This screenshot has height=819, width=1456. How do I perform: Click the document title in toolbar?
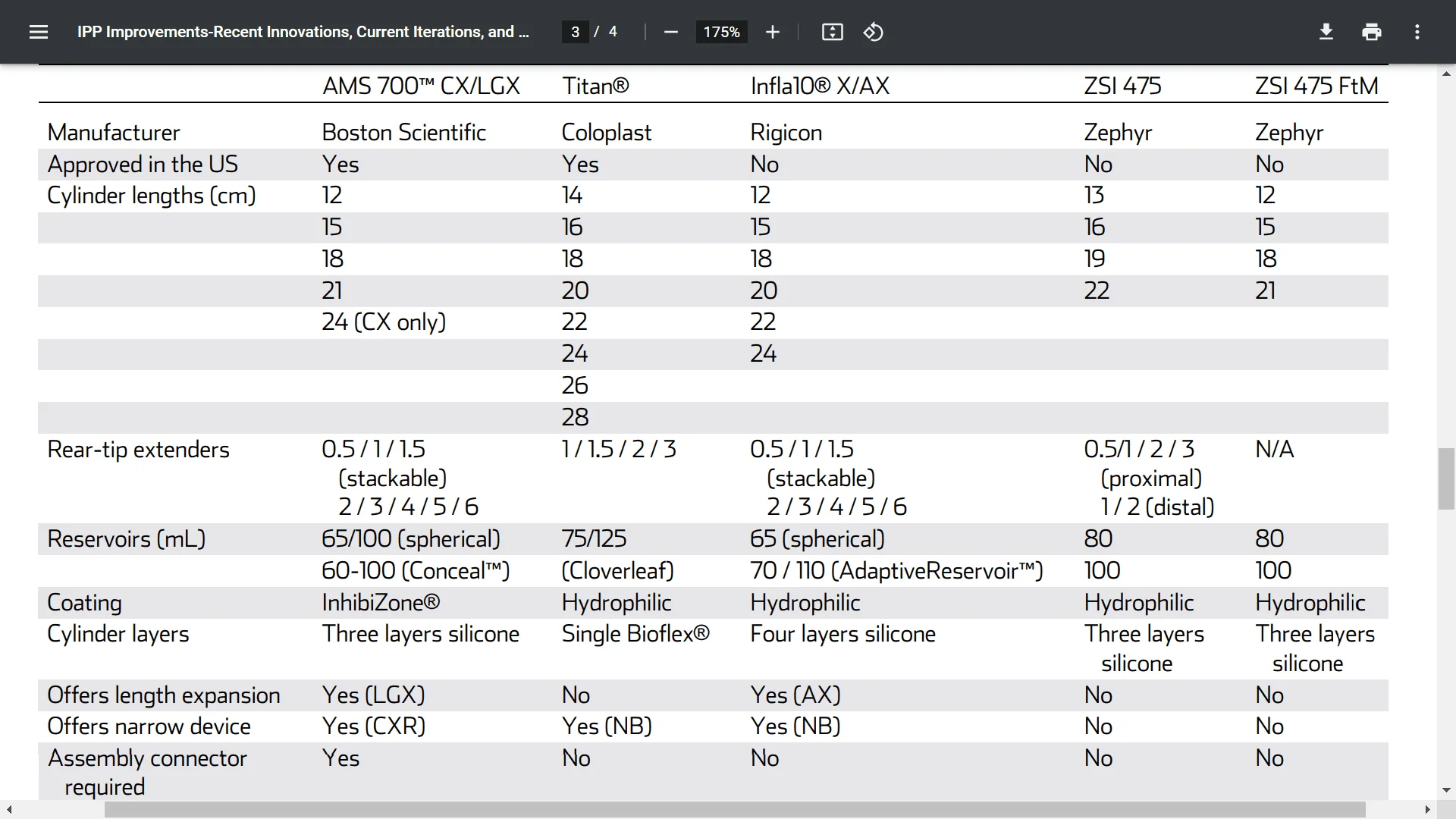click(303, 32)
